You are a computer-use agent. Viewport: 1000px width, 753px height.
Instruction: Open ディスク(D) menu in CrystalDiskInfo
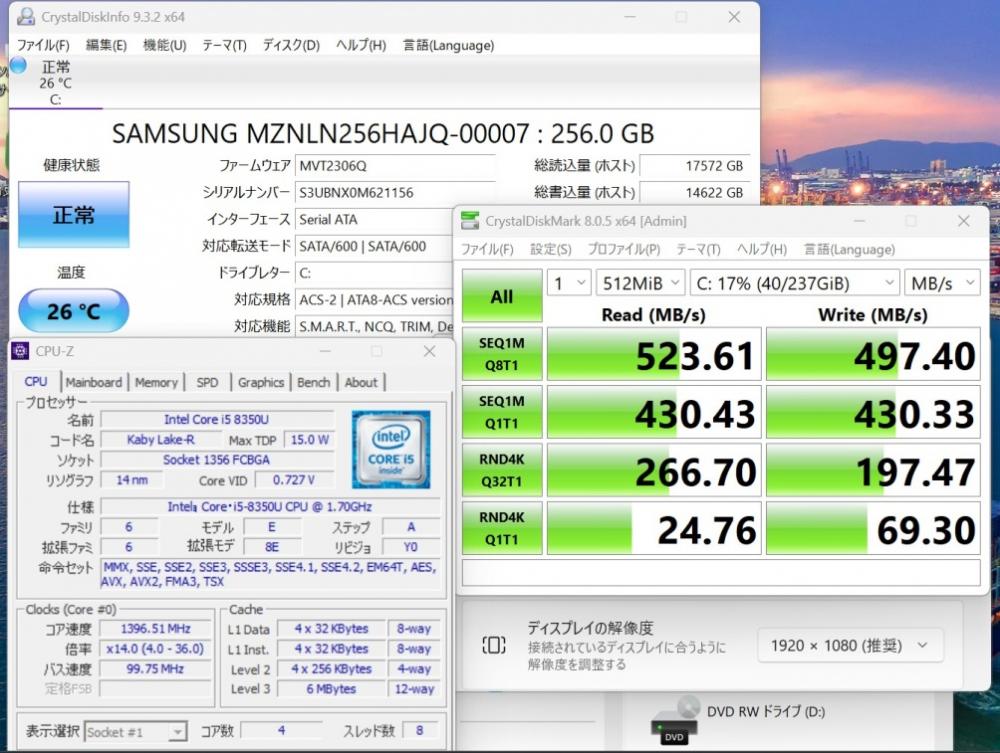tap(291, 45)
